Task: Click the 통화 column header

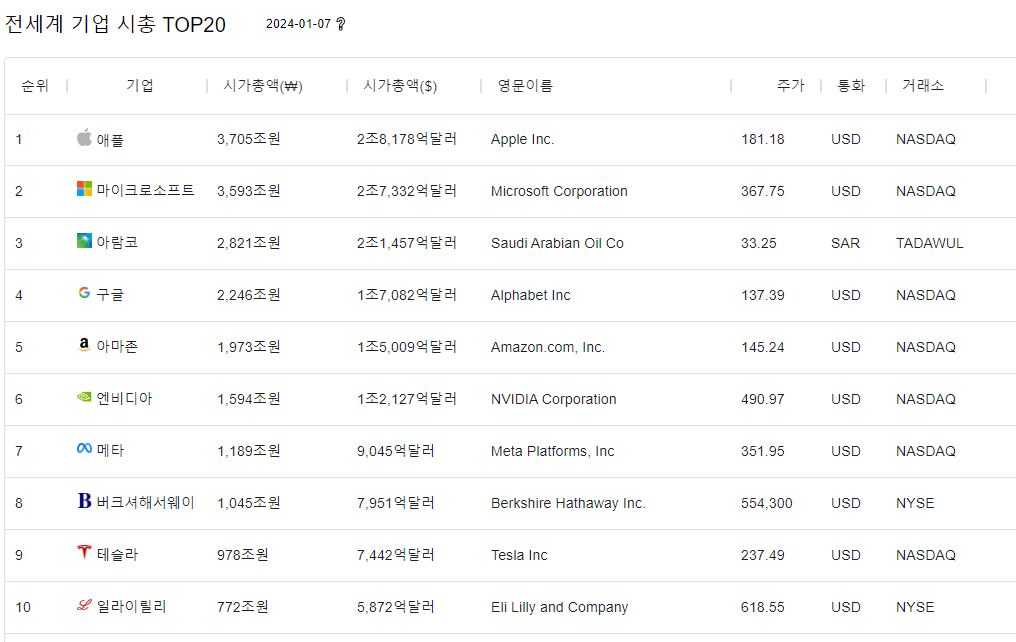Action: 851,86
